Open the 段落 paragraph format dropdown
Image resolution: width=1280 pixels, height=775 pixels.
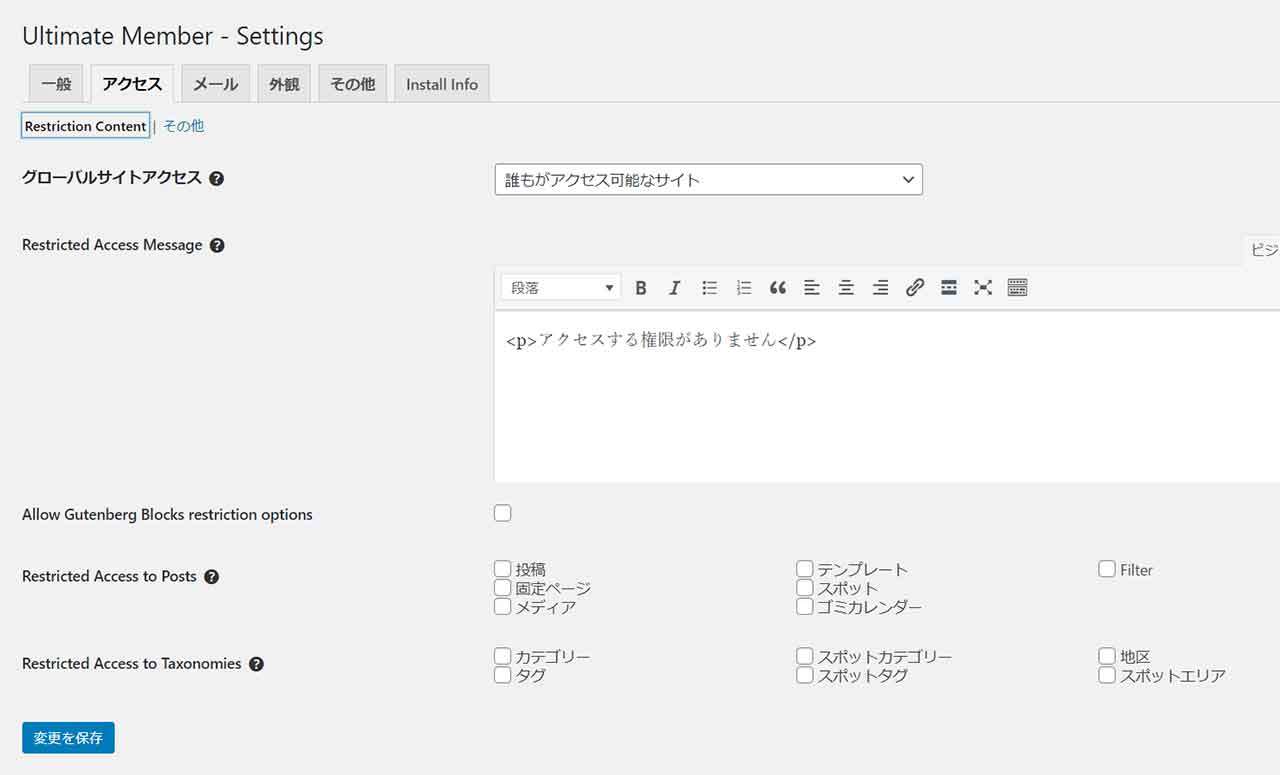point(561,288)
